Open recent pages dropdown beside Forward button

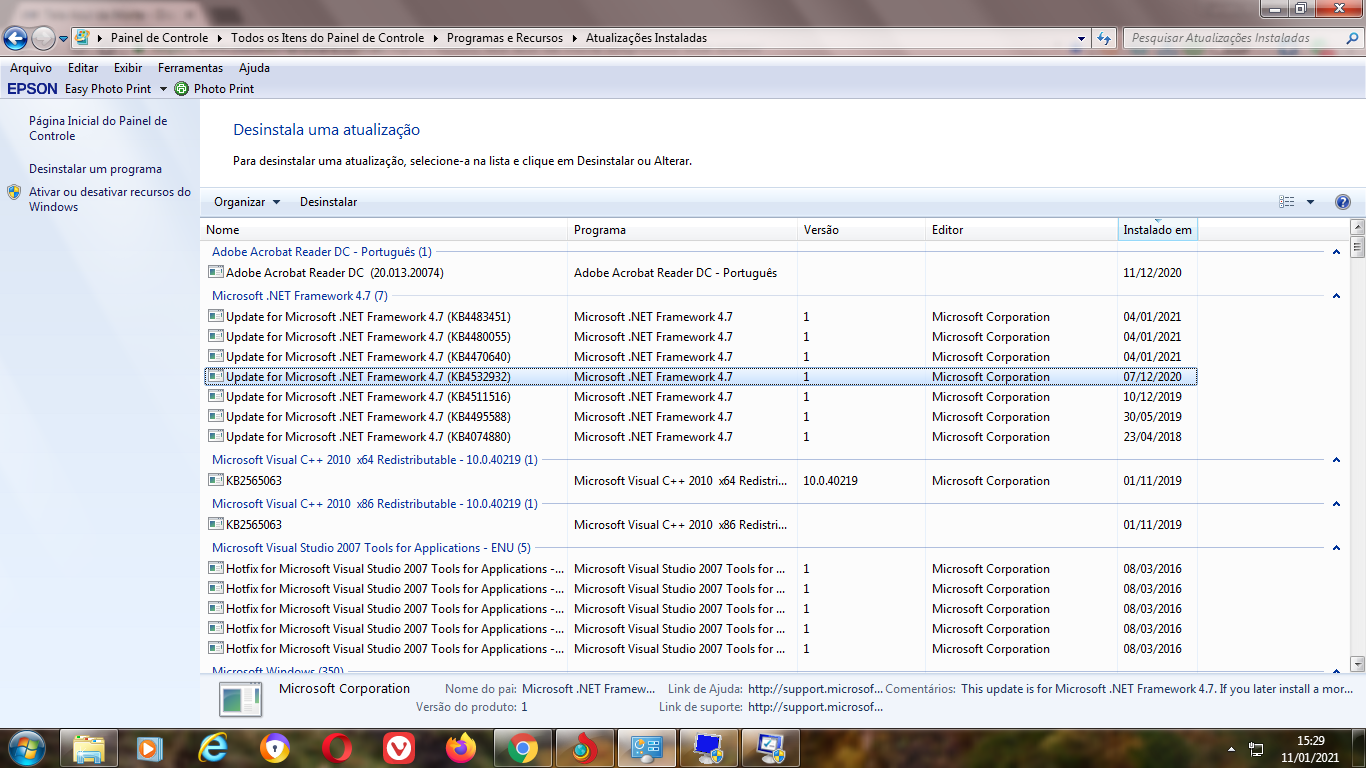(x=64, y=39)
